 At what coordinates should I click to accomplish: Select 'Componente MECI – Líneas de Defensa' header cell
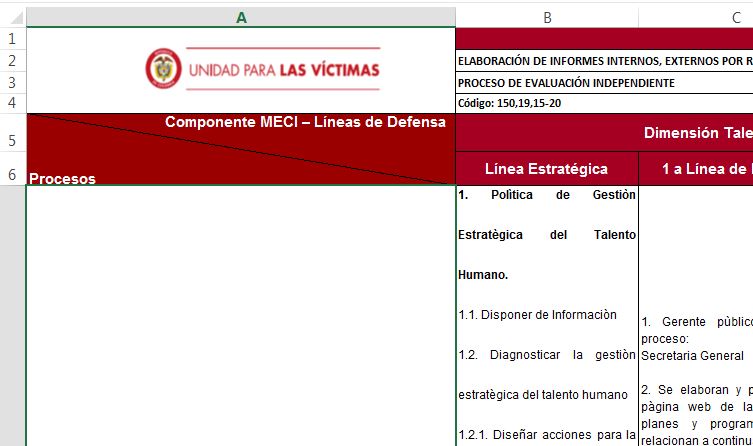click(x=241, y=149)
